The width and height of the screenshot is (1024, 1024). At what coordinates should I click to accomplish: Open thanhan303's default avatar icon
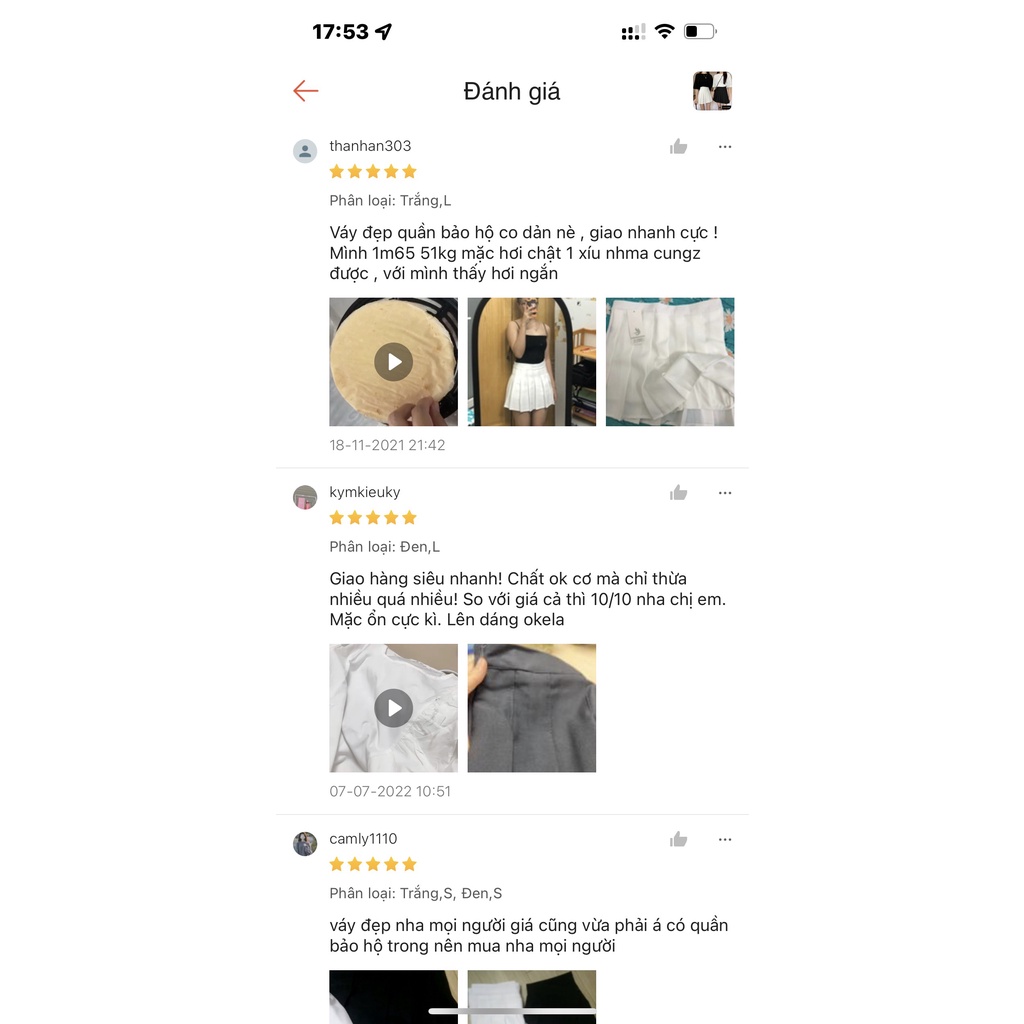coord(304,151)
